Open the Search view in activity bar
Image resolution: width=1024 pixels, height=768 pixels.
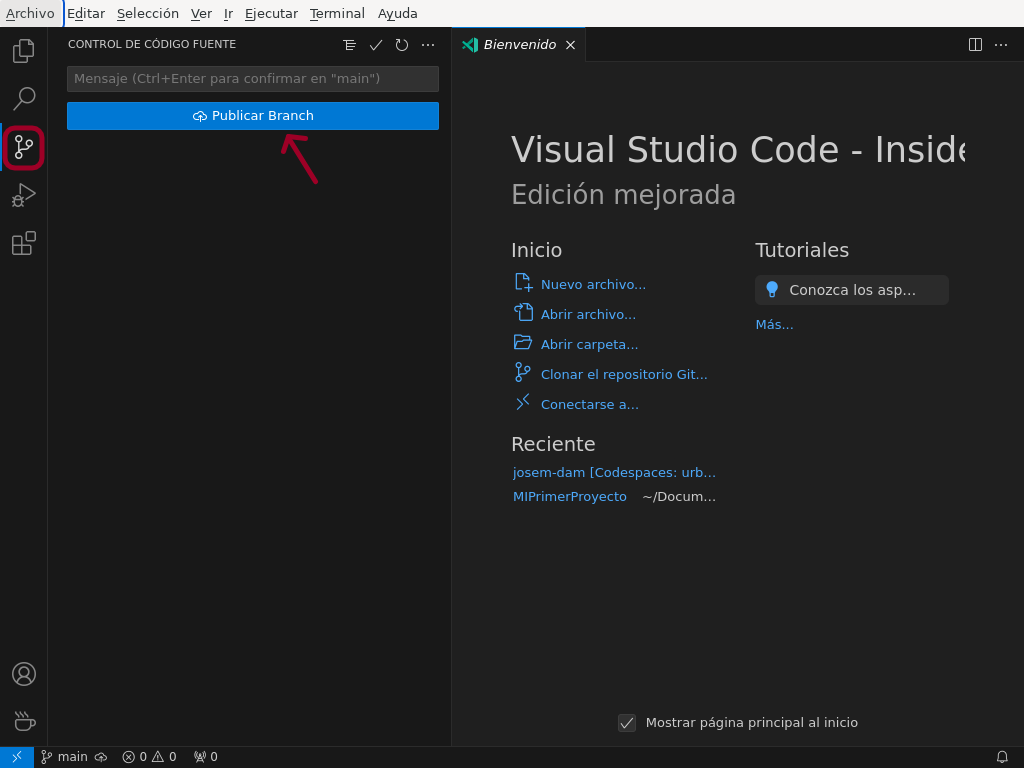pos(24,99)
